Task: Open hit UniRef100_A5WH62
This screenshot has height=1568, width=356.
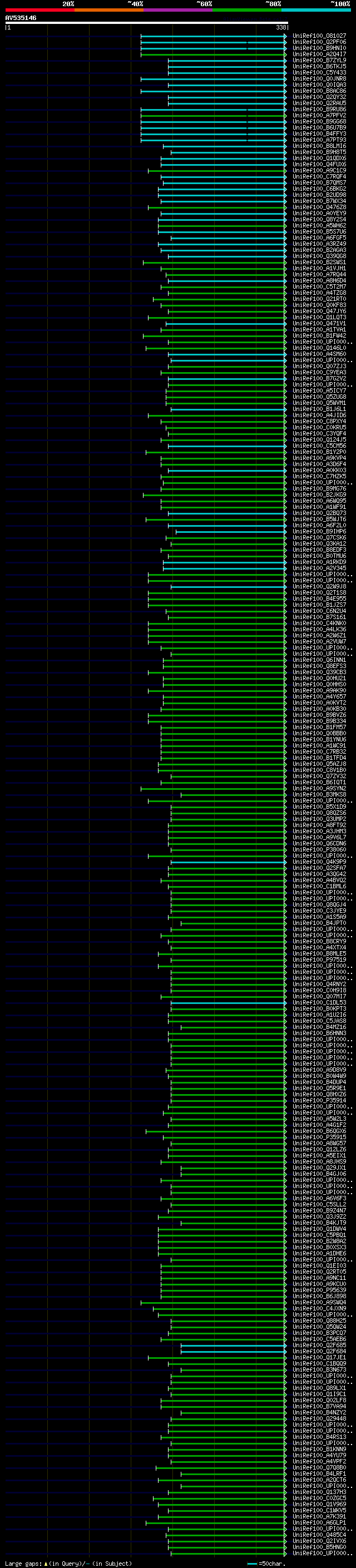Action: (319, 225)
